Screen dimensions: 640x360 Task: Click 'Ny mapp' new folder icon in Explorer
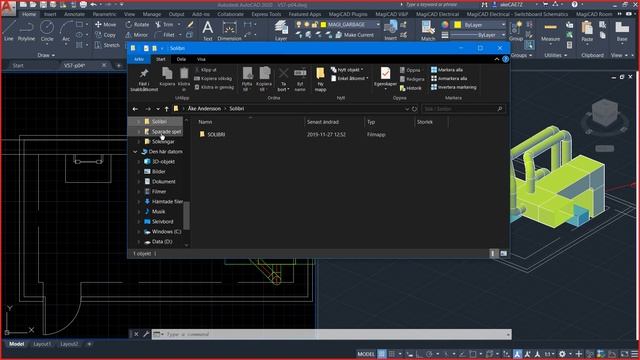point(320,80)
